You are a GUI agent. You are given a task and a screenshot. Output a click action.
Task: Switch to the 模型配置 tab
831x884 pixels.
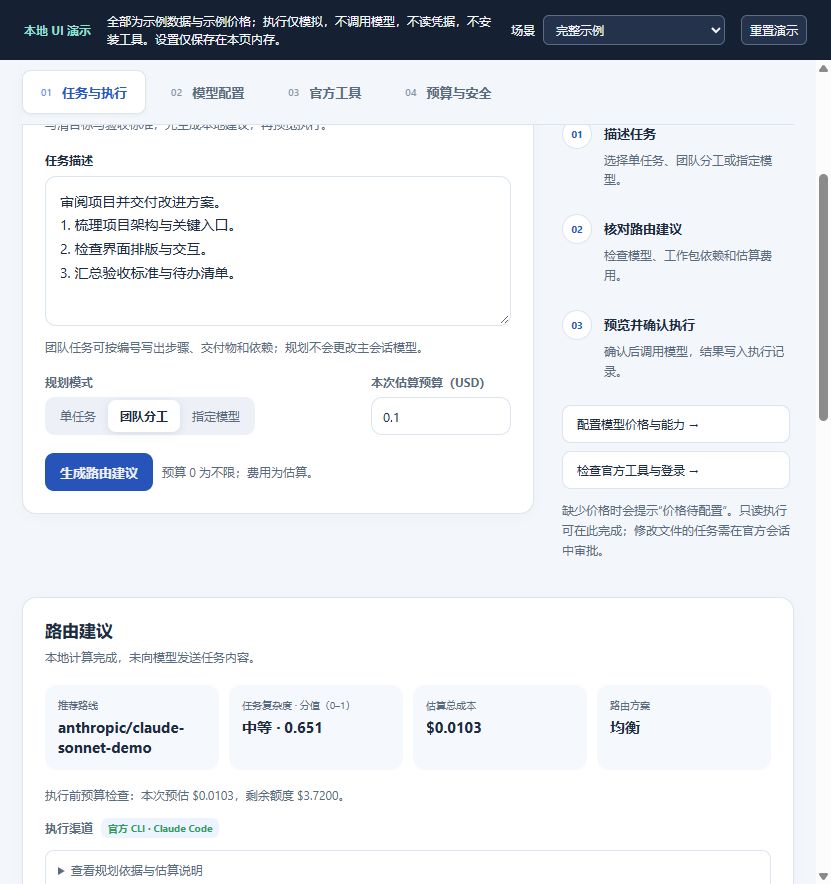tap(207, 93)
